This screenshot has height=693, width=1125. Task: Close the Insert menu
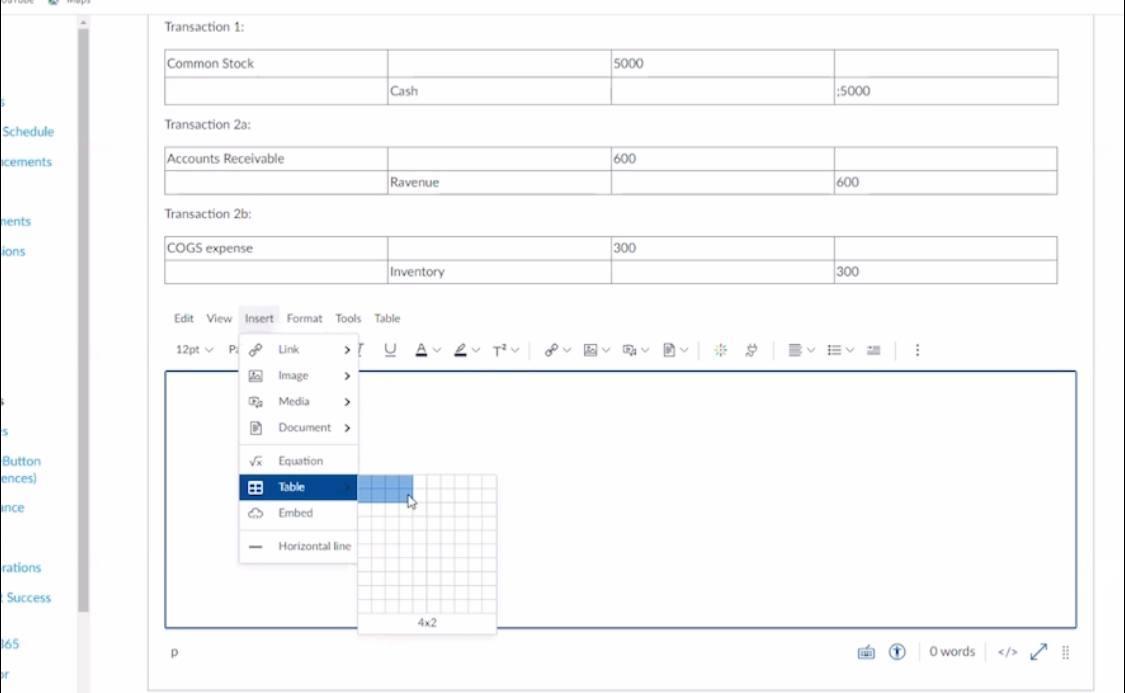pos(259,318)
